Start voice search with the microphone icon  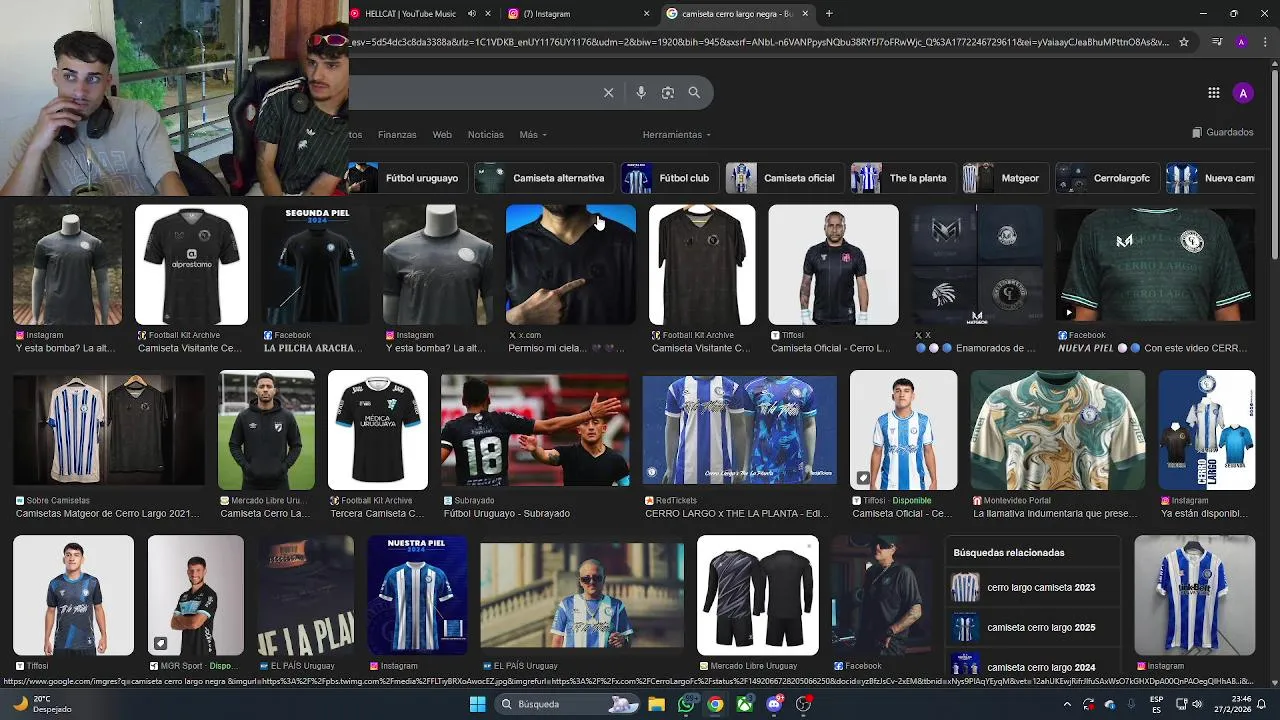pyautogui.click(x=641, y=92)
